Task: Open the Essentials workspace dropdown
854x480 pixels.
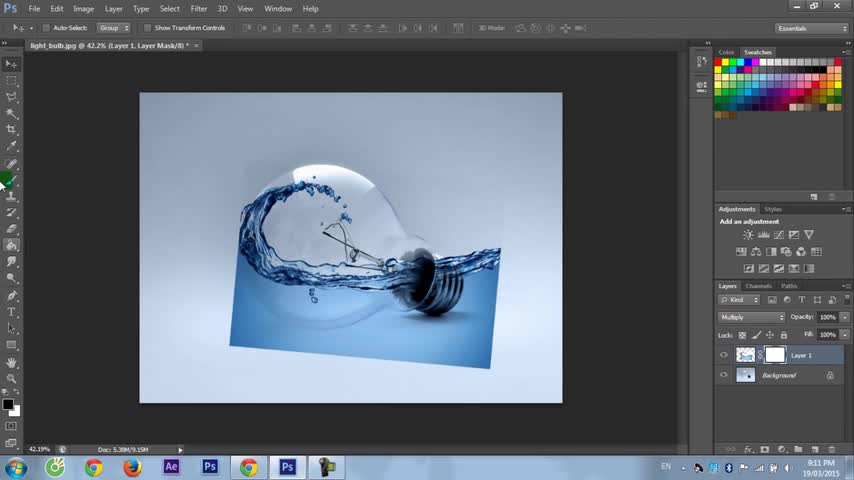Action: [x=811, y=28]
